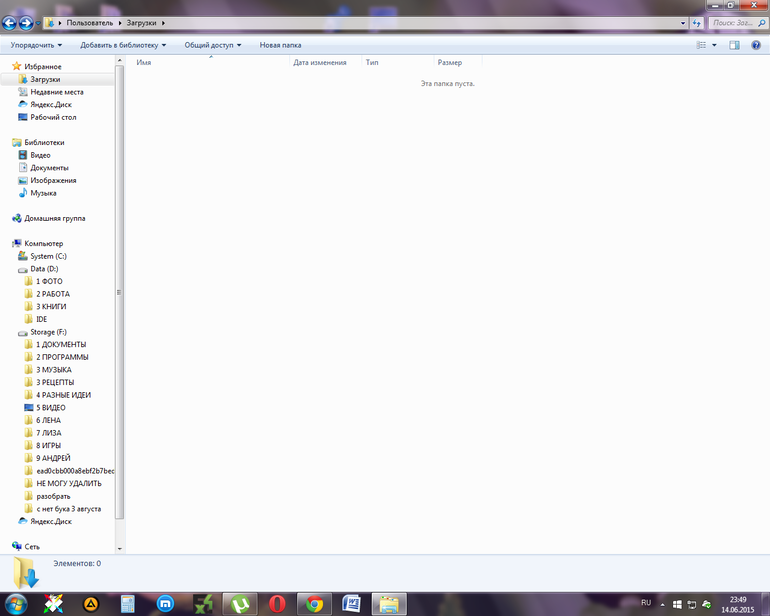Select Сеть in navigation pane

(32, 547)
